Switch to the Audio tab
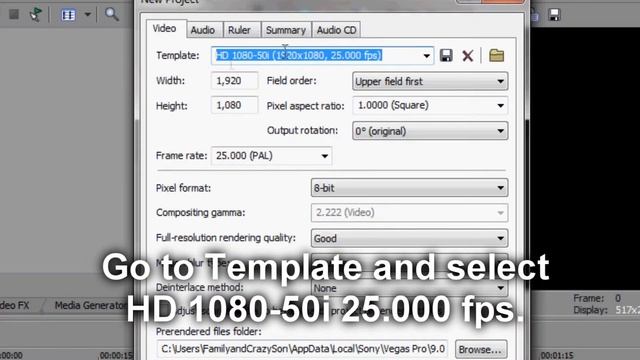 203,30
